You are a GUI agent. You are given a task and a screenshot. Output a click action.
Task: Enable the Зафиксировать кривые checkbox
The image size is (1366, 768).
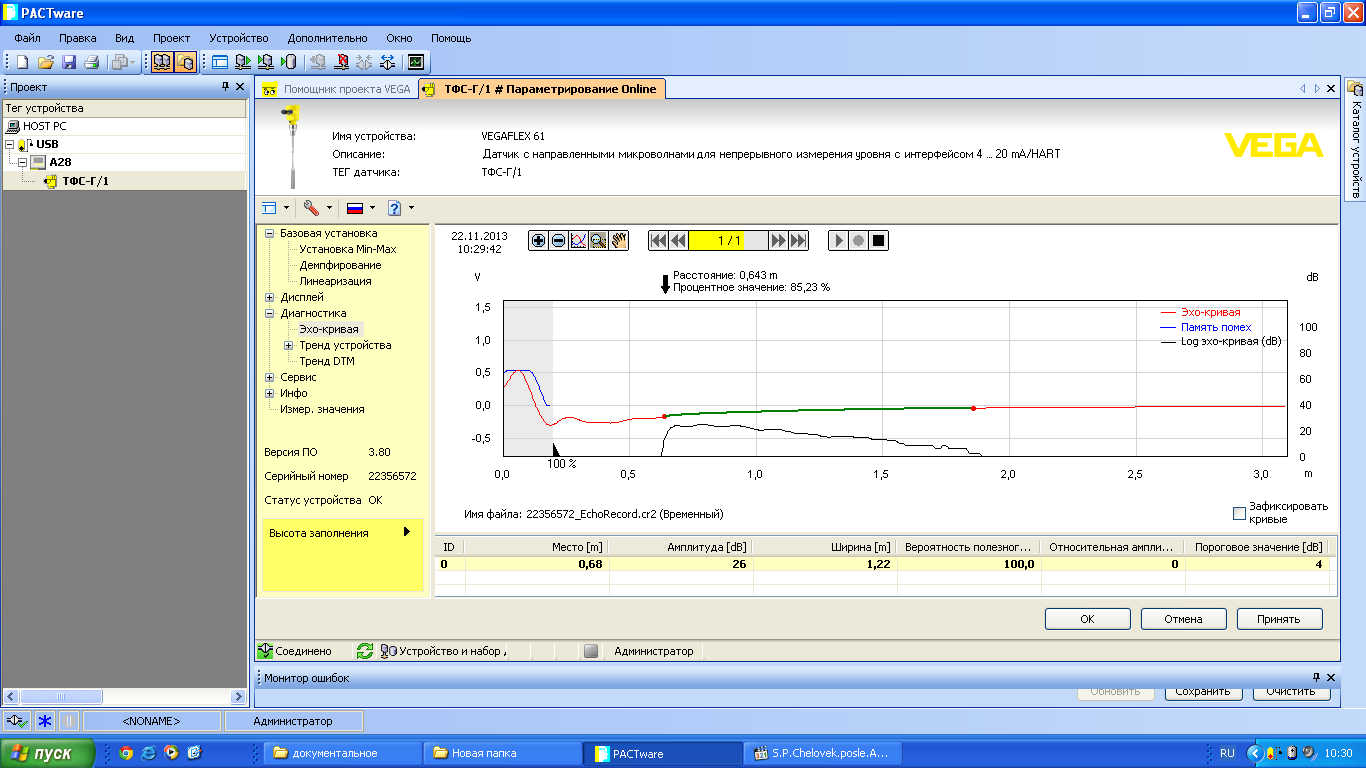click(x=1240, y=513)
